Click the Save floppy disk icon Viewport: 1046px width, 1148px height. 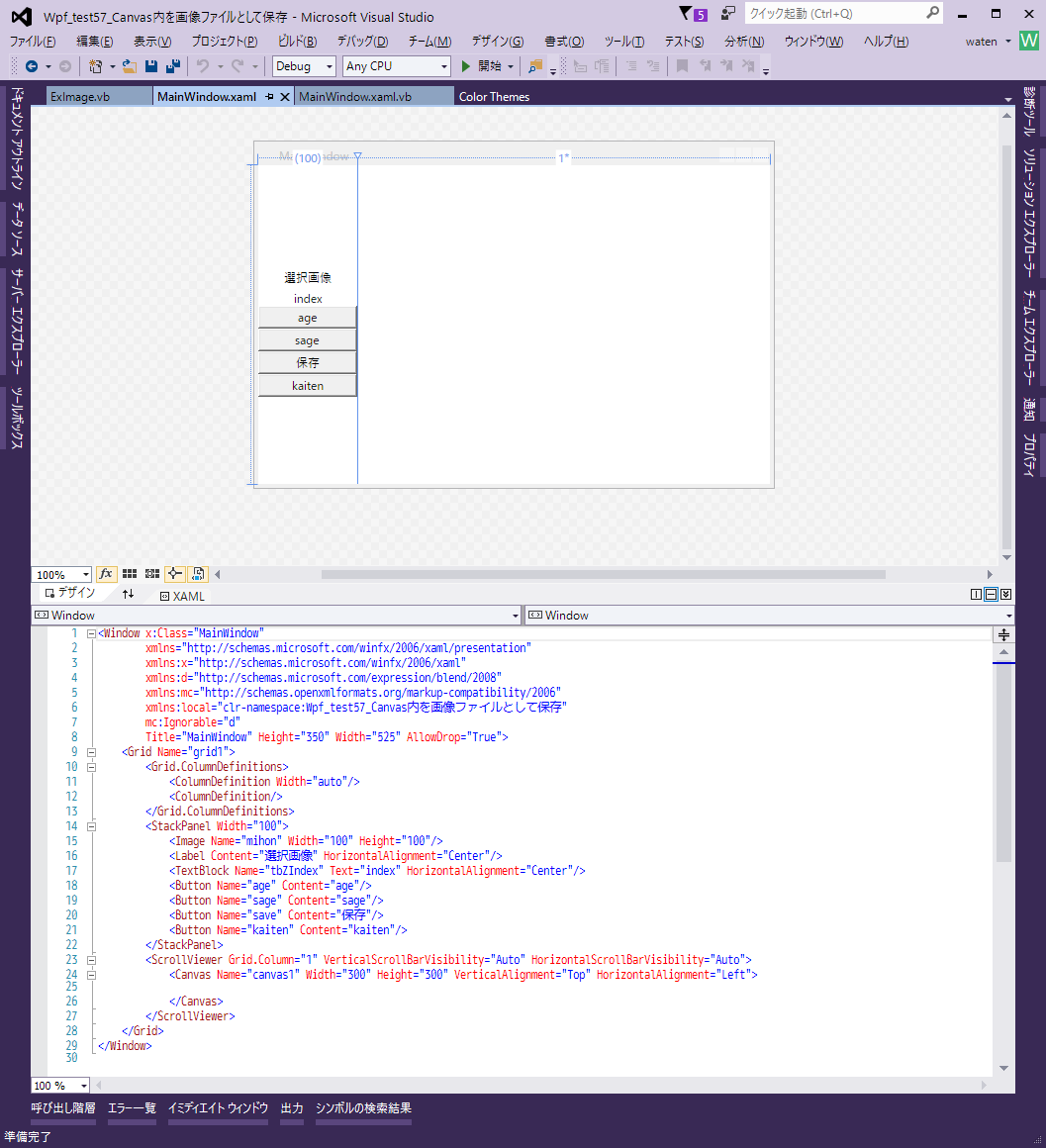151,66
